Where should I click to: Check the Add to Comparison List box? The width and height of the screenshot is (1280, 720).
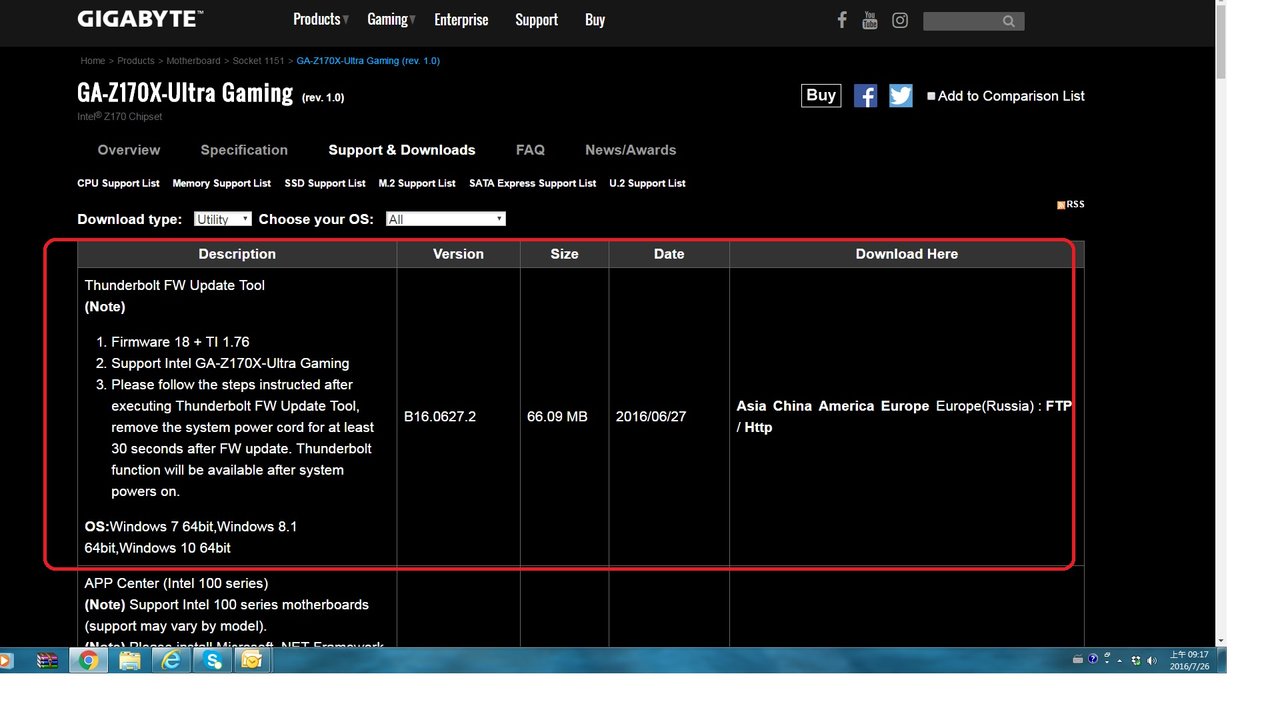tap(931, 96)
